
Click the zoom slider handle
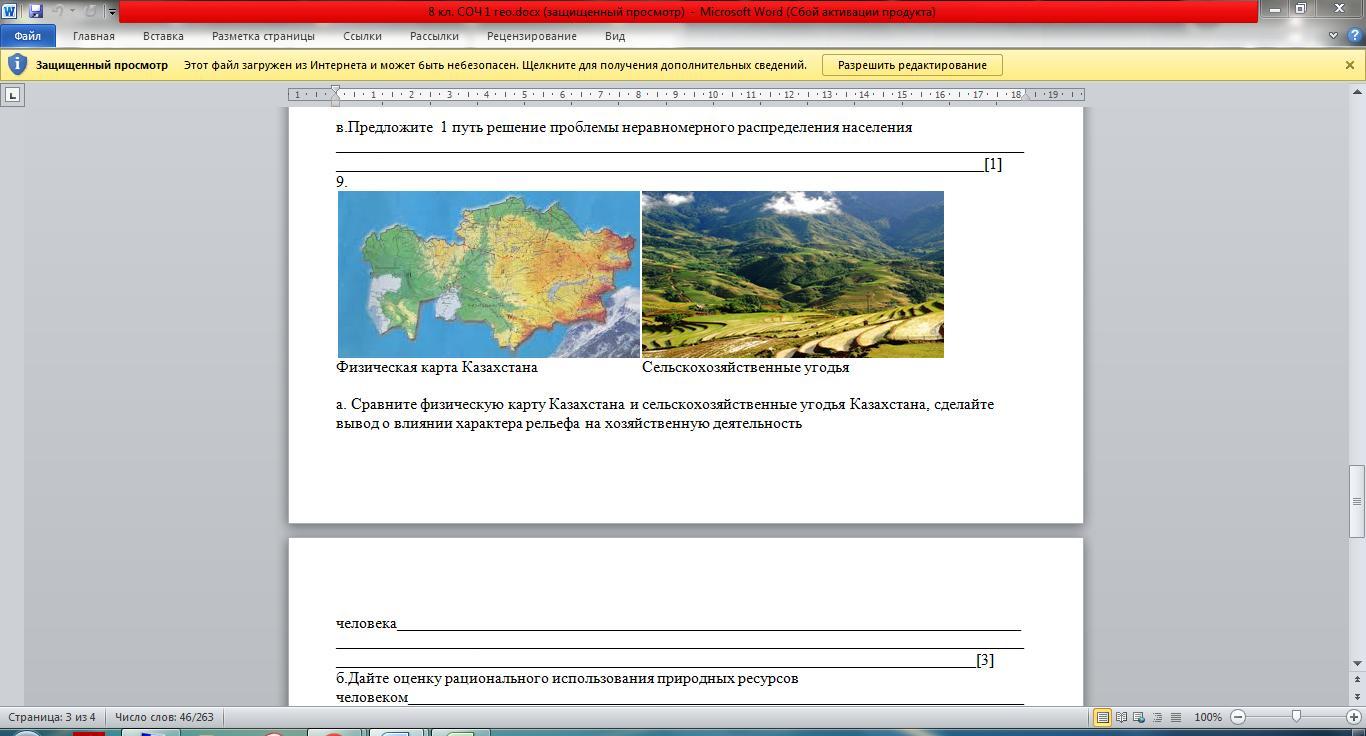(1296, 717)
